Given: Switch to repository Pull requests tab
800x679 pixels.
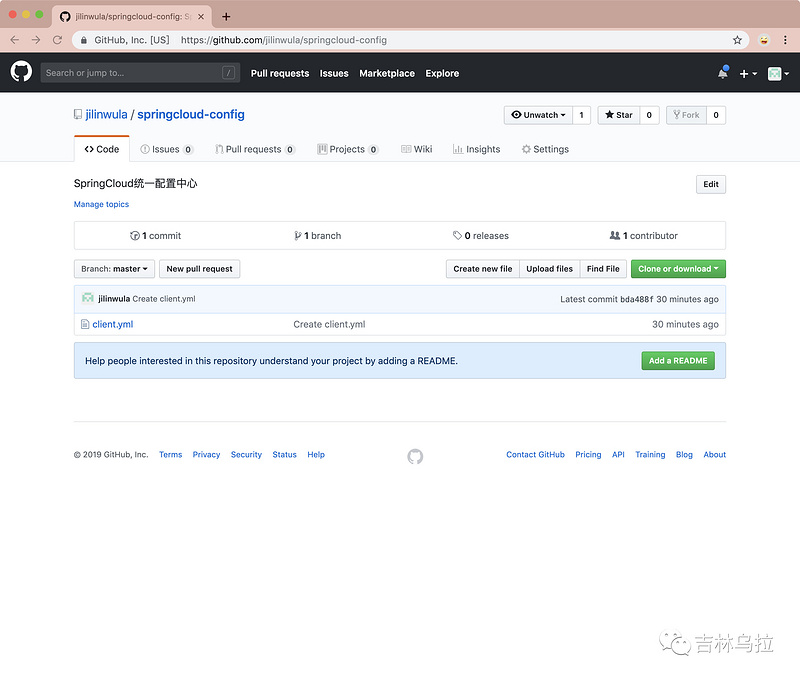Looking at the screenshot, I should click(x=255, y=149).
